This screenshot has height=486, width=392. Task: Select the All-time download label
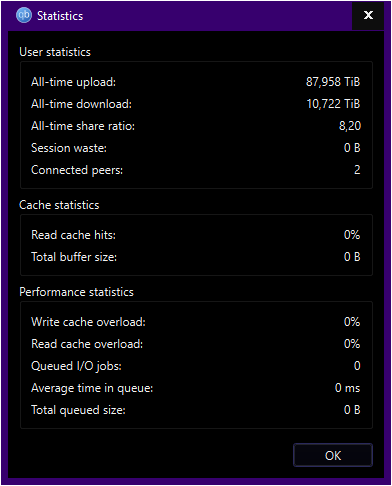click(x=81, y=104)
